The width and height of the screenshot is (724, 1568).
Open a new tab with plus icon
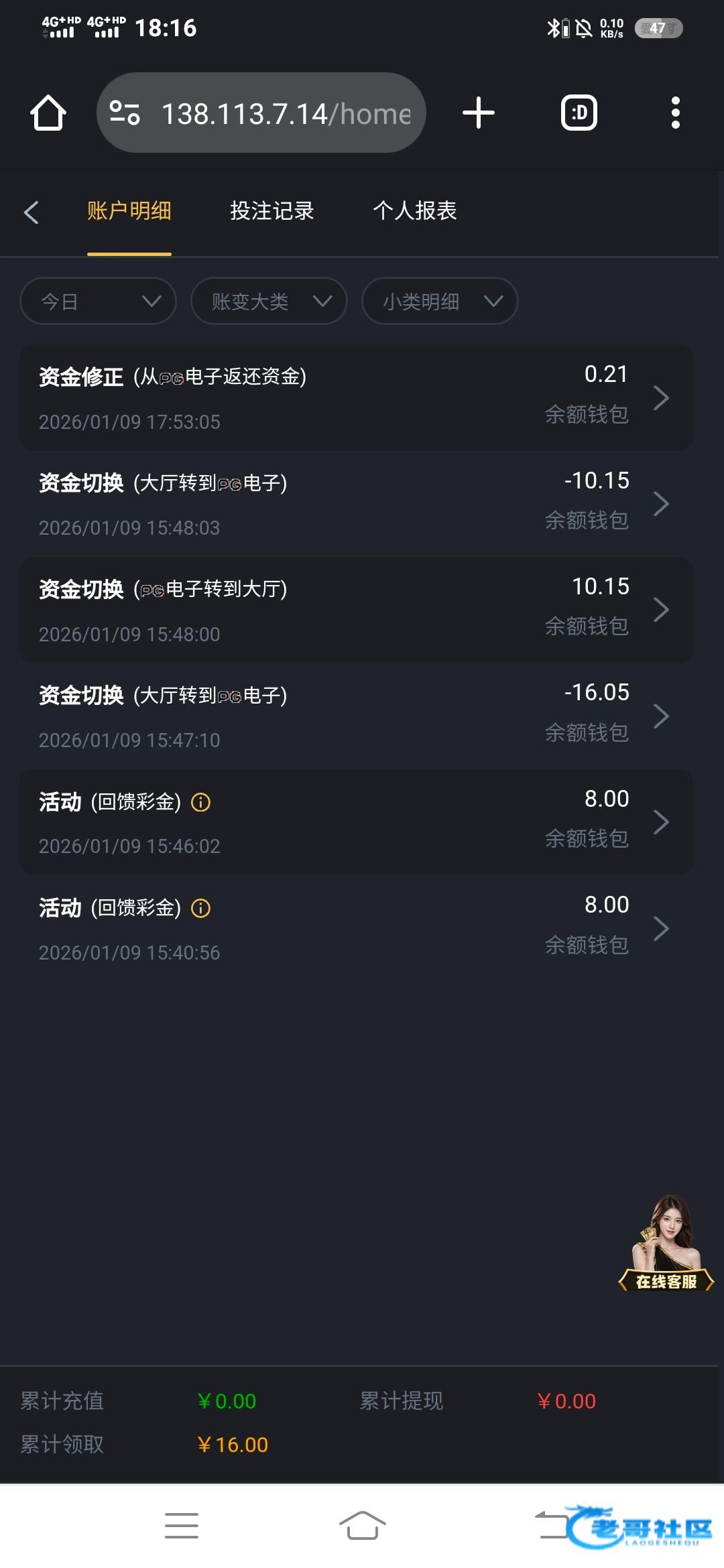[x=479, y=113]
